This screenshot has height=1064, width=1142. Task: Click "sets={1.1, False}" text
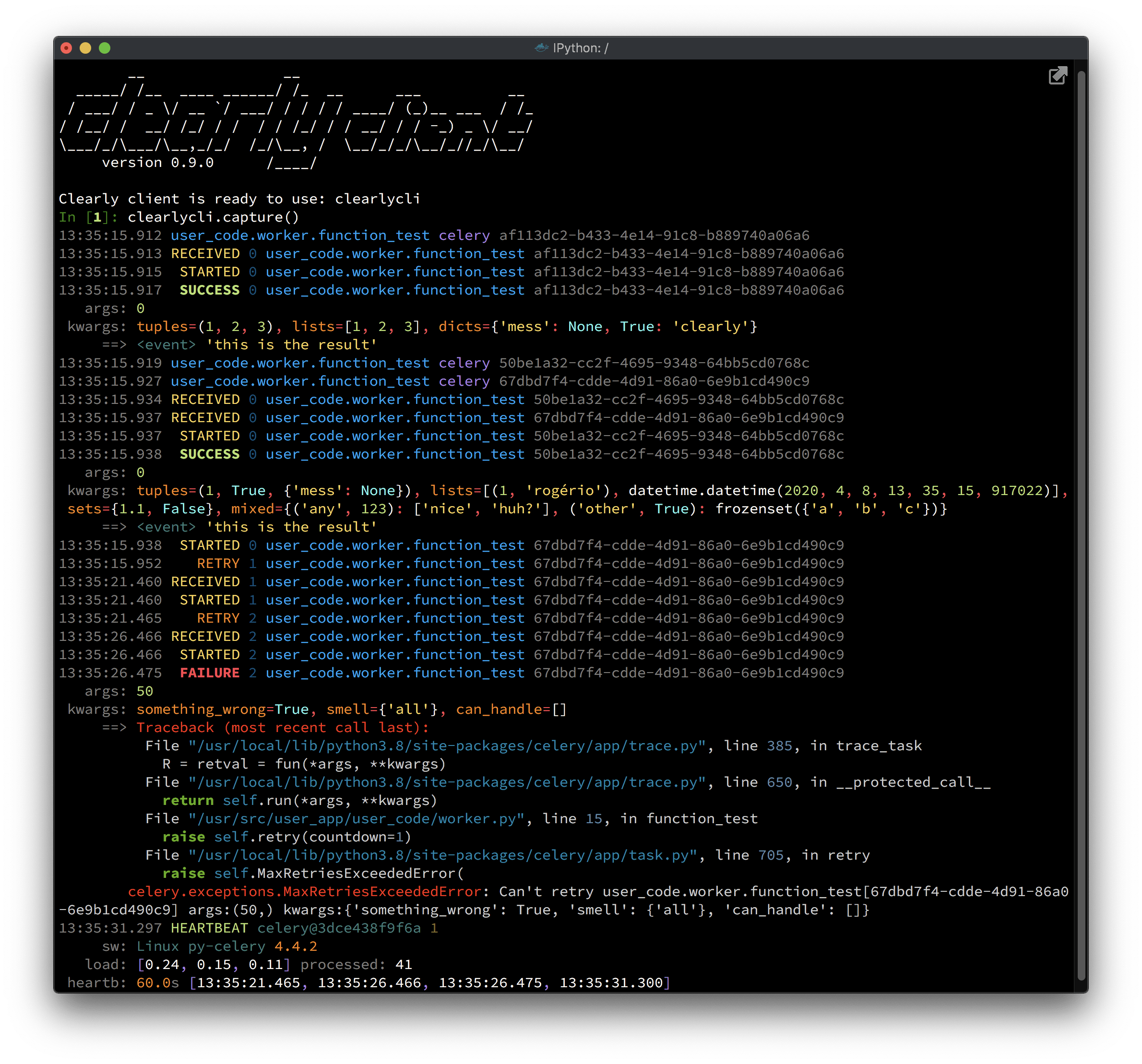[x=141, y=509]
